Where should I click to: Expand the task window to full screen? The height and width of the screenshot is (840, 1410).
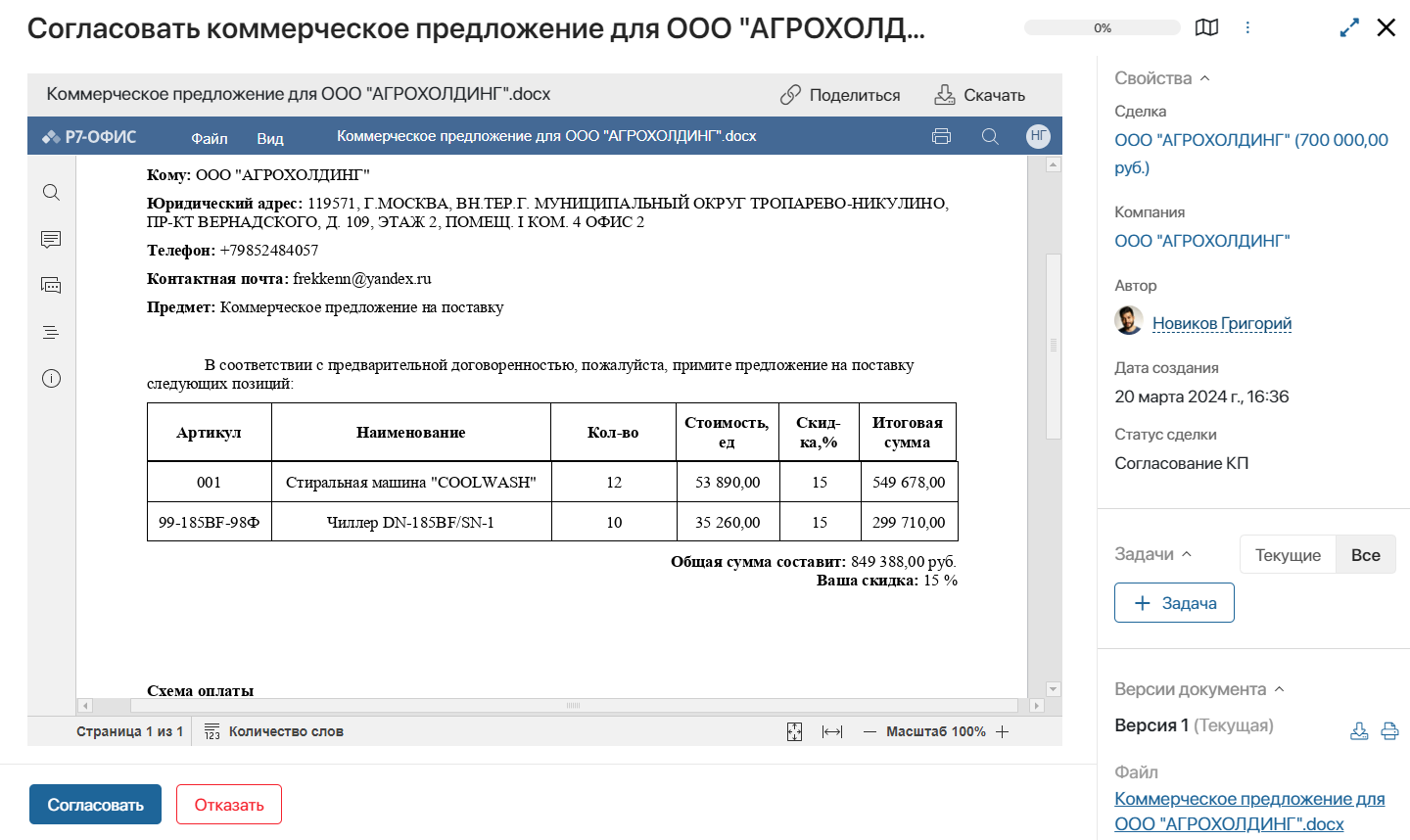(1349, 27)
